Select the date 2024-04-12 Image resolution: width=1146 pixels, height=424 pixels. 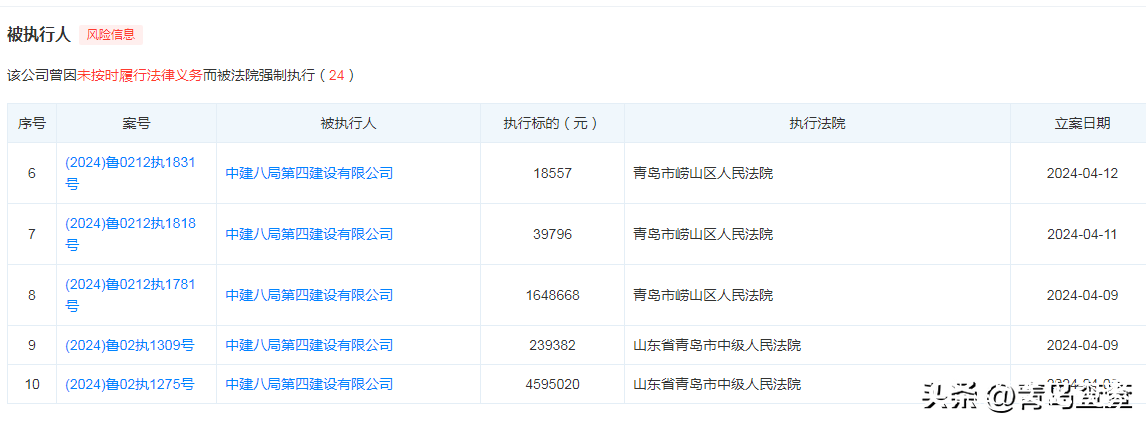[1082, 173]
